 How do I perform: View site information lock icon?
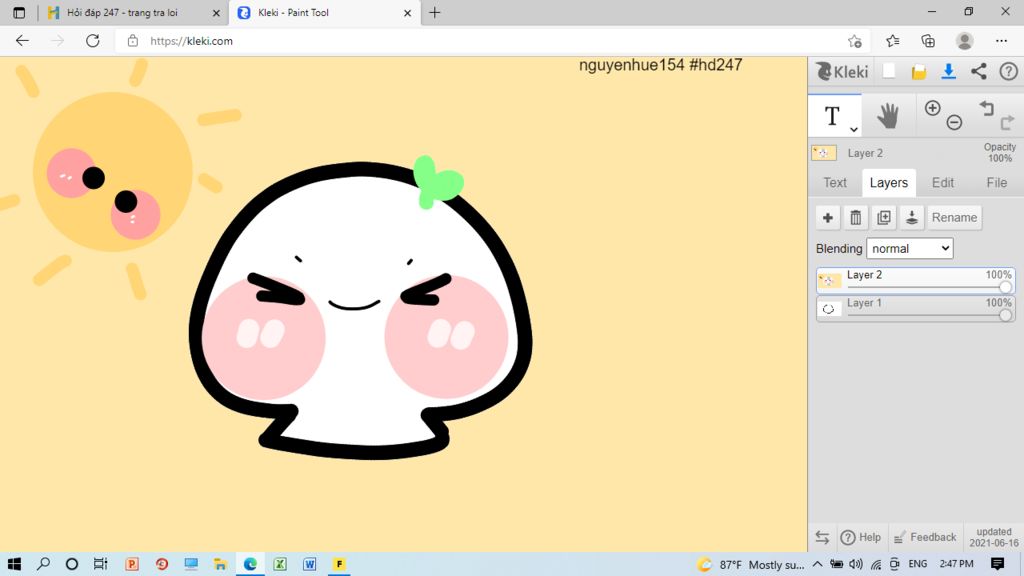pyautogui.click(x=133, y=40)
